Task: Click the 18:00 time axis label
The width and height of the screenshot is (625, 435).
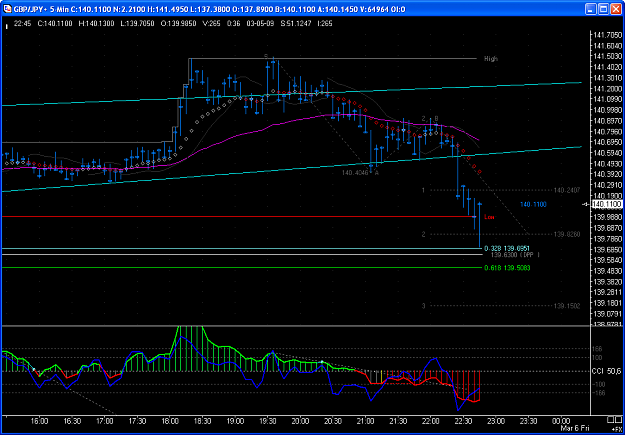Action: pyautogui.click(x=170, y=421)
